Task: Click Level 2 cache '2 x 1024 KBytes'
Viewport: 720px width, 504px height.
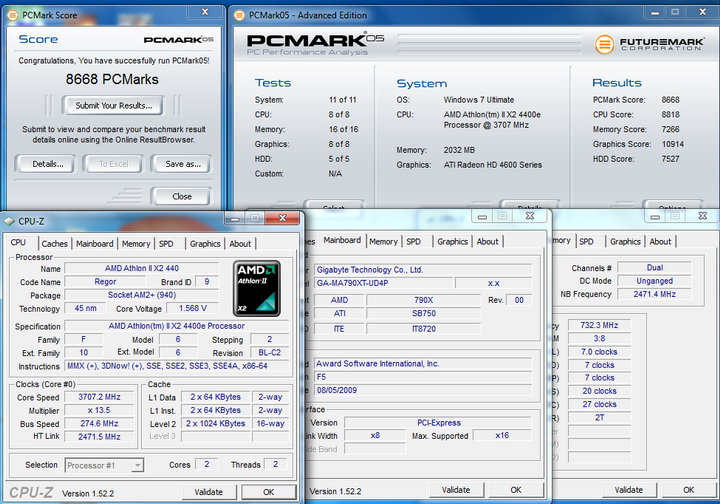Action: [216, 423]
